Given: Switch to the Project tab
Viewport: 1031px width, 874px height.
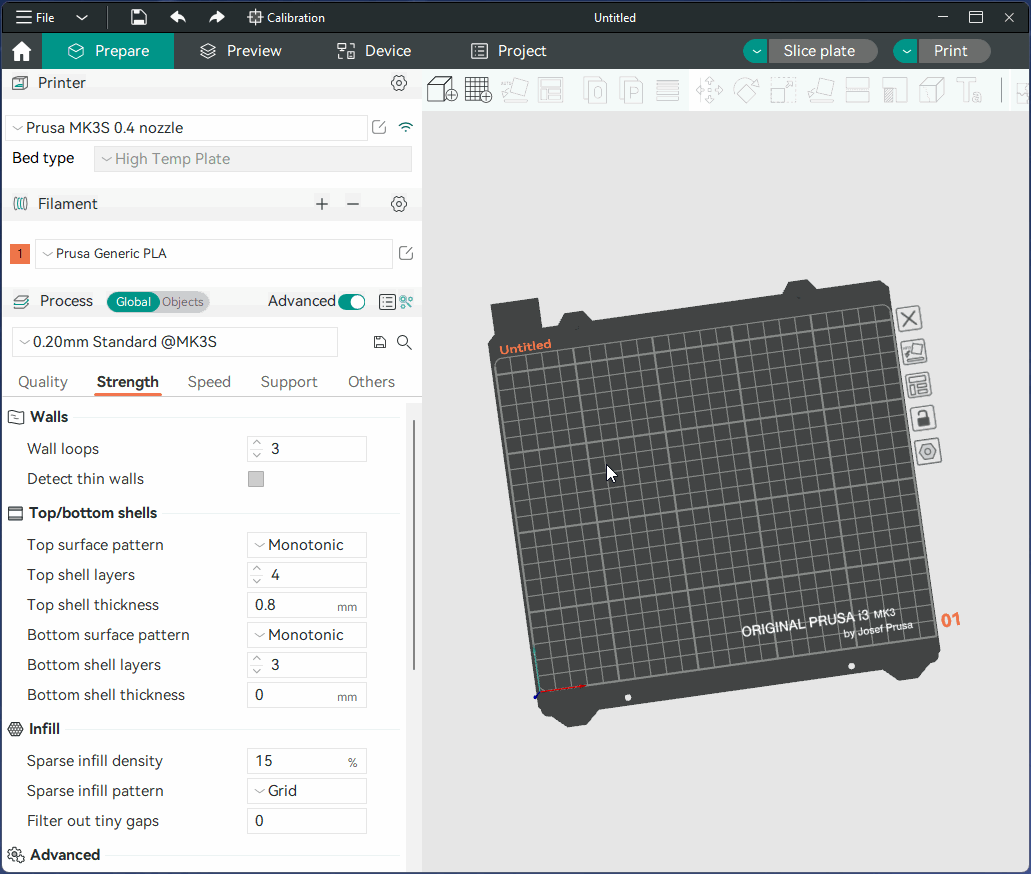Looking at the screenshot, I should point(509,51).
